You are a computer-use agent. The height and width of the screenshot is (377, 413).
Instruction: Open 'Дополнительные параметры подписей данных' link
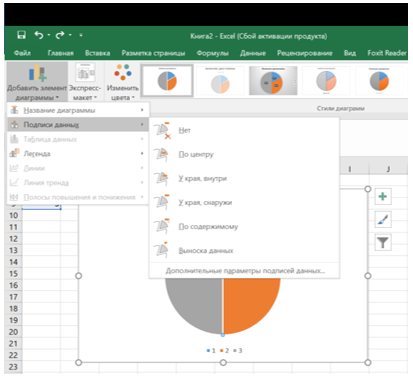pyautogui.click(x=245, y=271)
